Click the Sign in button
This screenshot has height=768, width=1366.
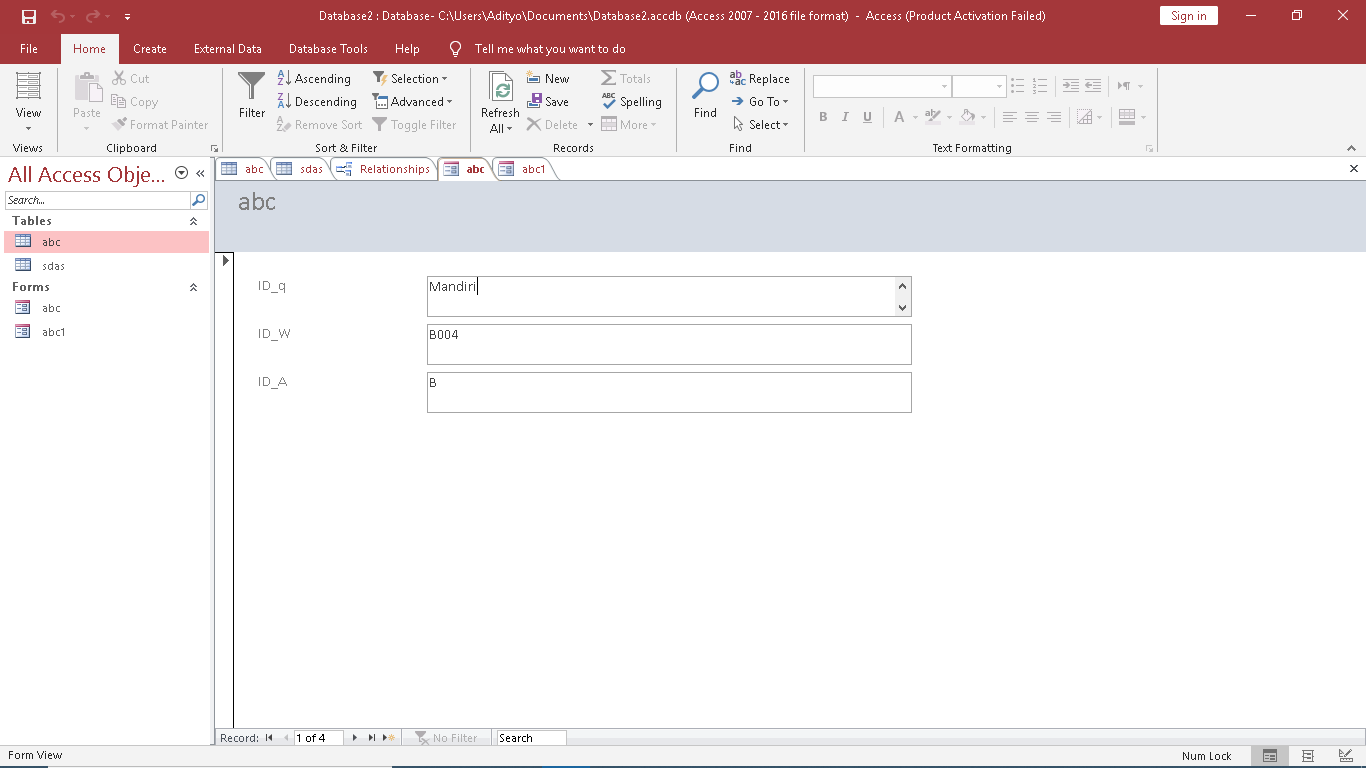[1188, 16]
